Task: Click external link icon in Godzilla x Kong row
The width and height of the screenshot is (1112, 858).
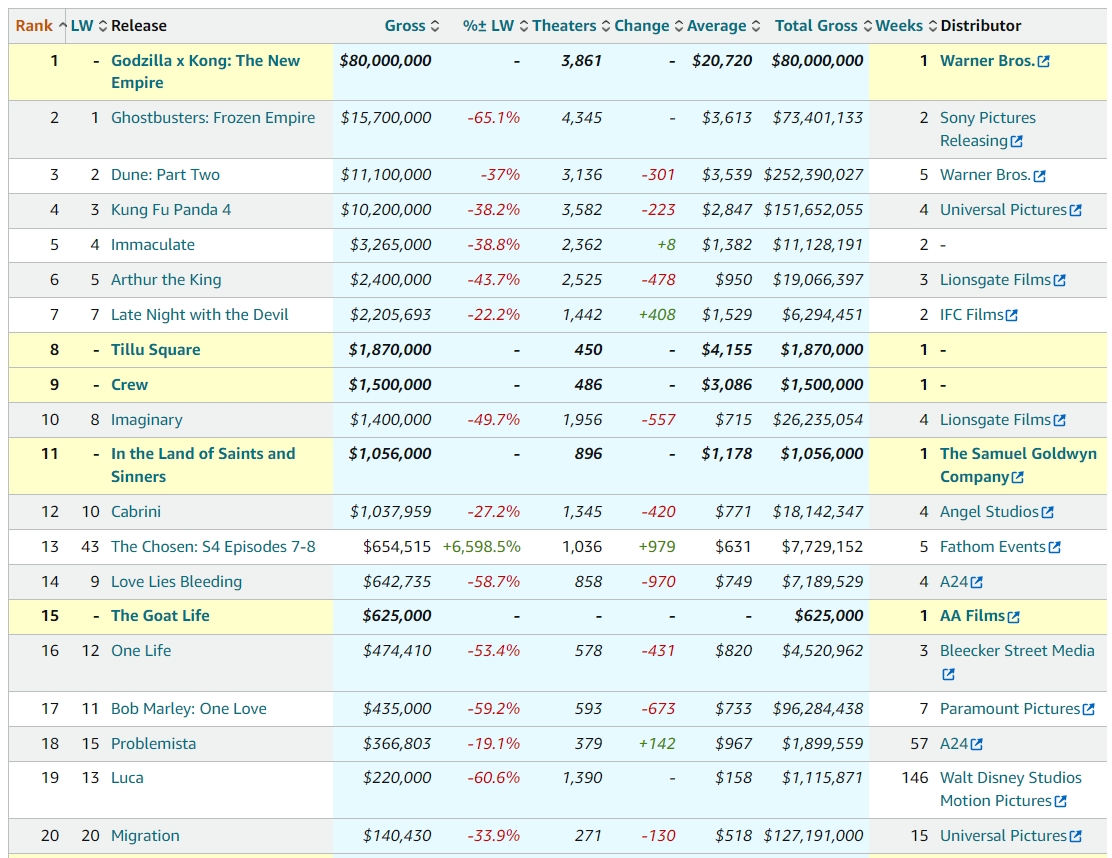Action: (x=1043, y=62)
